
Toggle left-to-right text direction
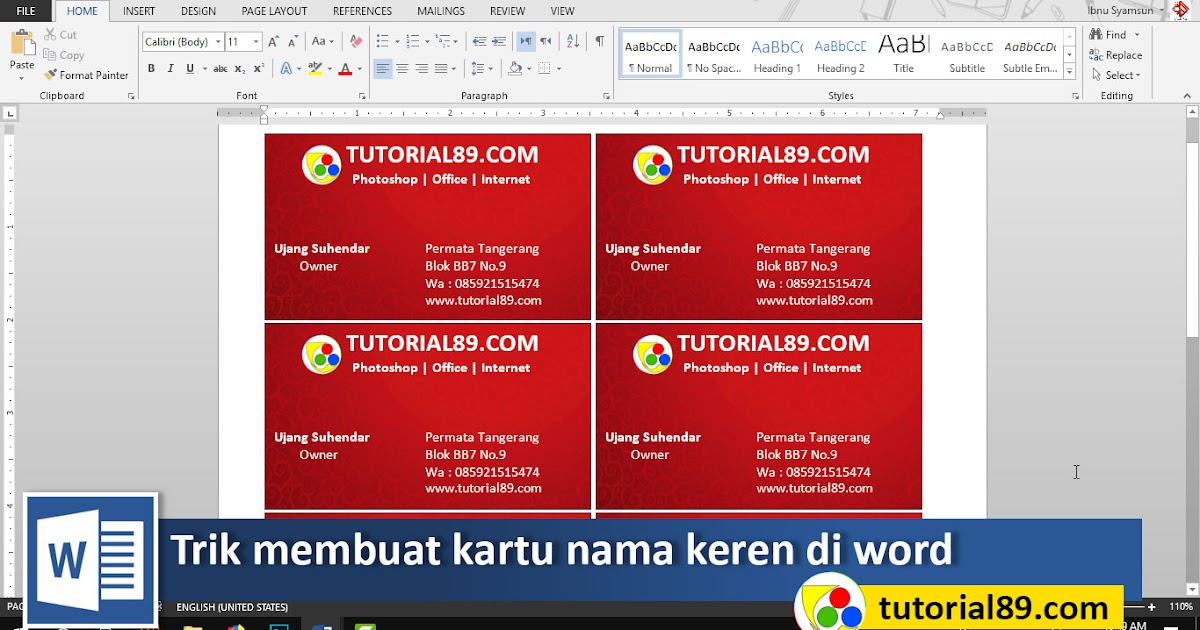click(x=526, y=42)
